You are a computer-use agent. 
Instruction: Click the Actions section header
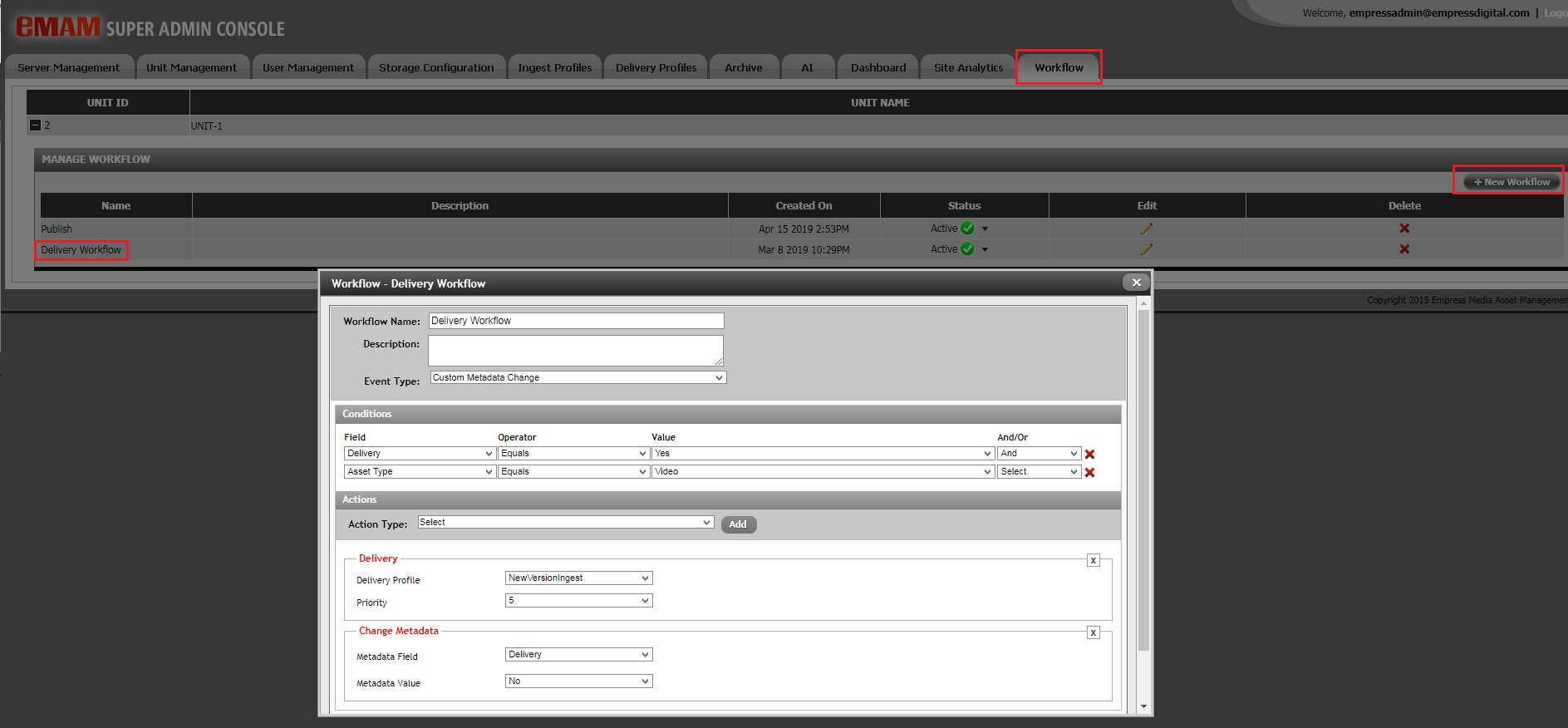pos(728,499)
